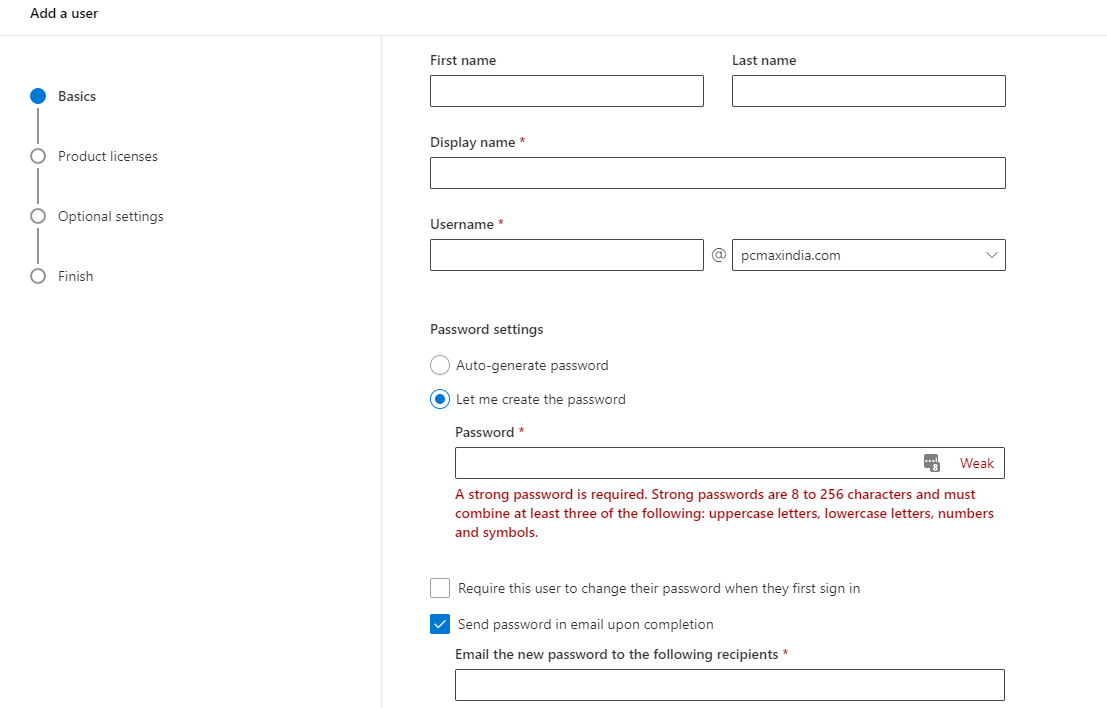Click the Optional settings step circle

tap(38, 216)
